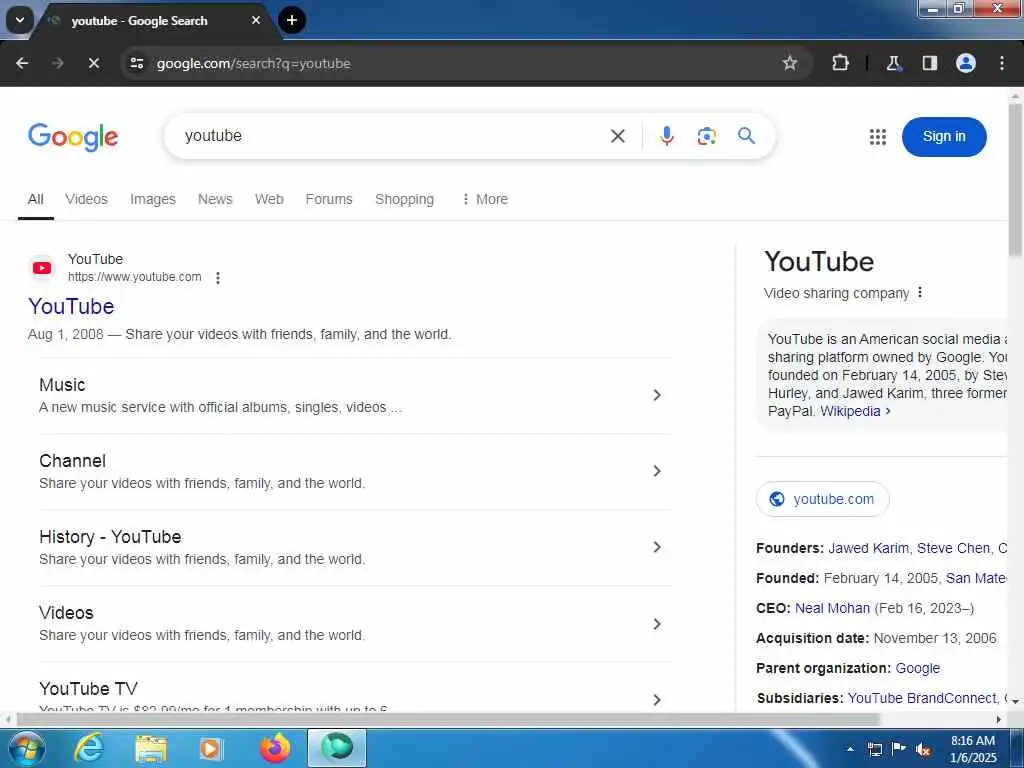The width and height of the screenshot is (1024, 768).
Task: Open the Google parent organization link
Action: (918, 669)
